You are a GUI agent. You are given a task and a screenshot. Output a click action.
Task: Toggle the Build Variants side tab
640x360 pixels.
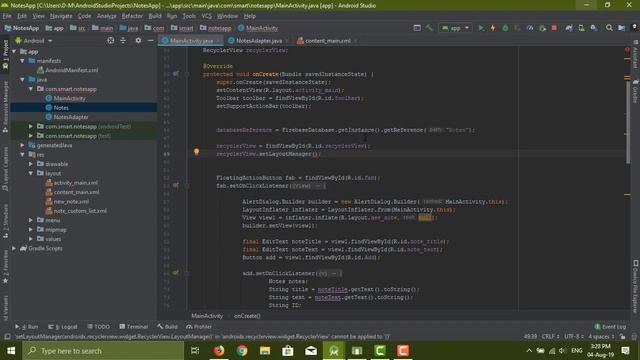(x=5, y=307)
